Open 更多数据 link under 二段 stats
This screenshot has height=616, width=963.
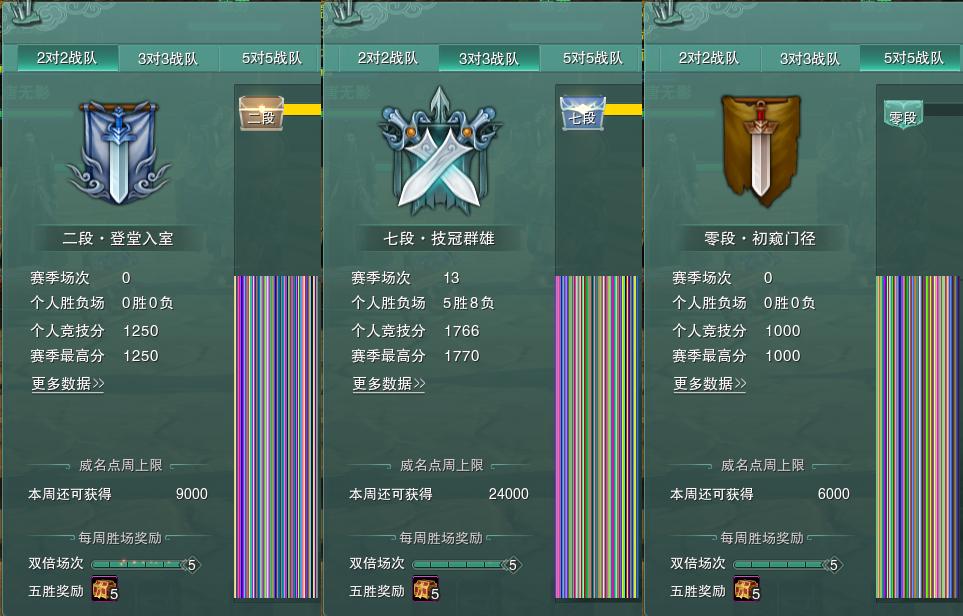click(68, 384)
